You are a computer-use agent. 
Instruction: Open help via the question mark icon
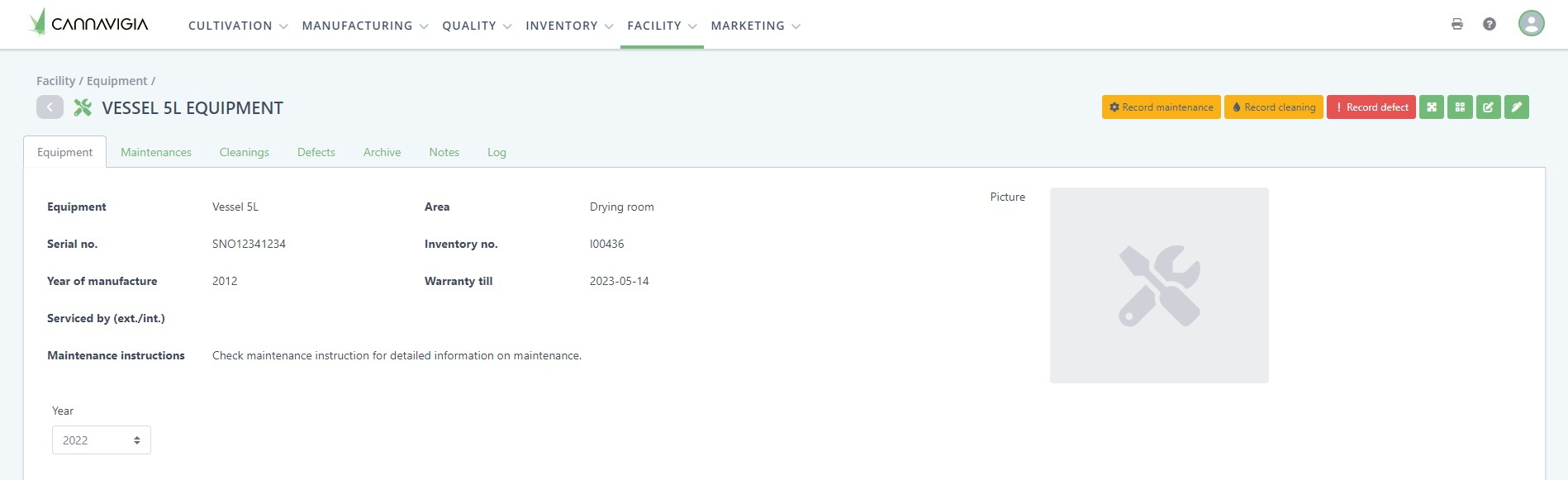[x=1490, y=24]
